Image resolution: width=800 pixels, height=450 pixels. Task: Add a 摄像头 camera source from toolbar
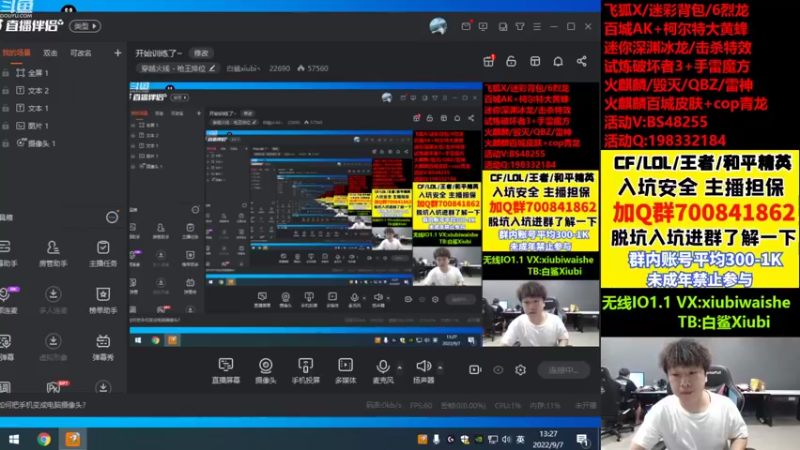(265, 371)
